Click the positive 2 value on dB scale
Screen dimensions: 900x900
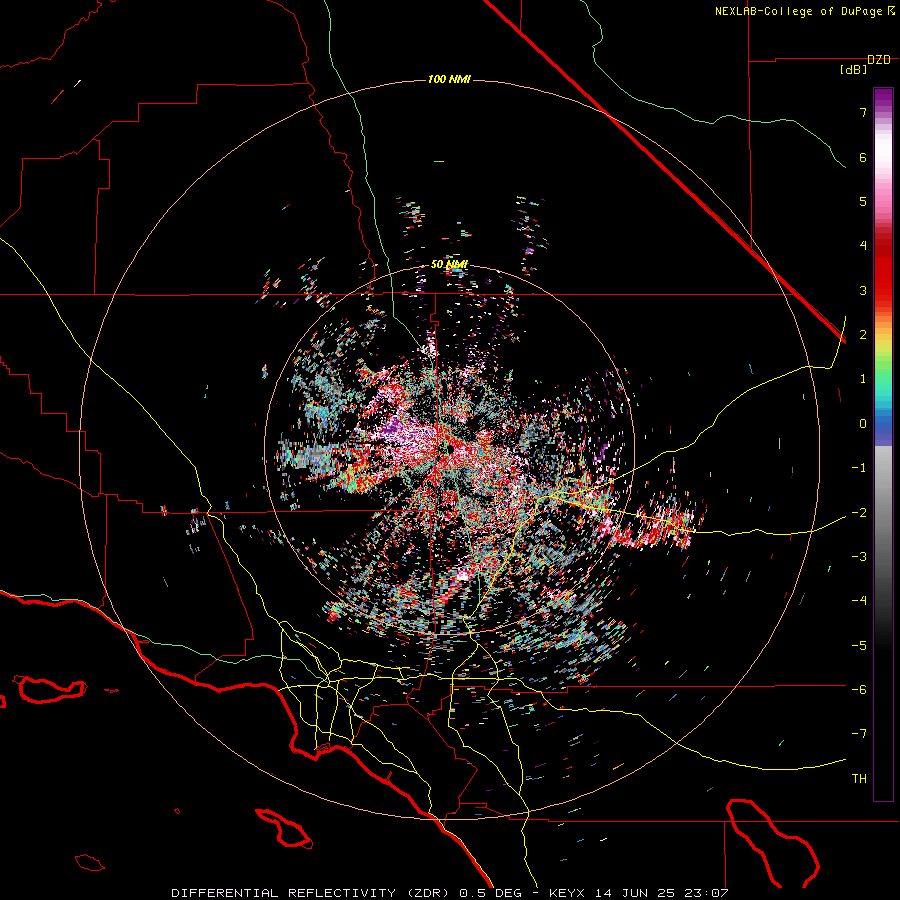[x=863, y=334]
